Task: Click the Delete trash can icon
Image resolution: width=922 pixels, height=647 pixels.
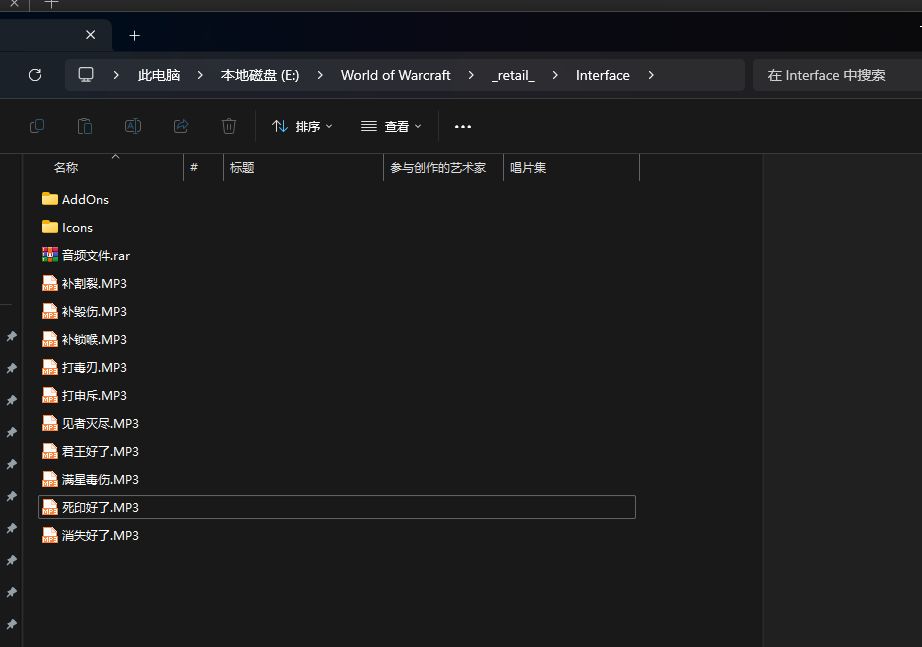Action: pos(229,126)
